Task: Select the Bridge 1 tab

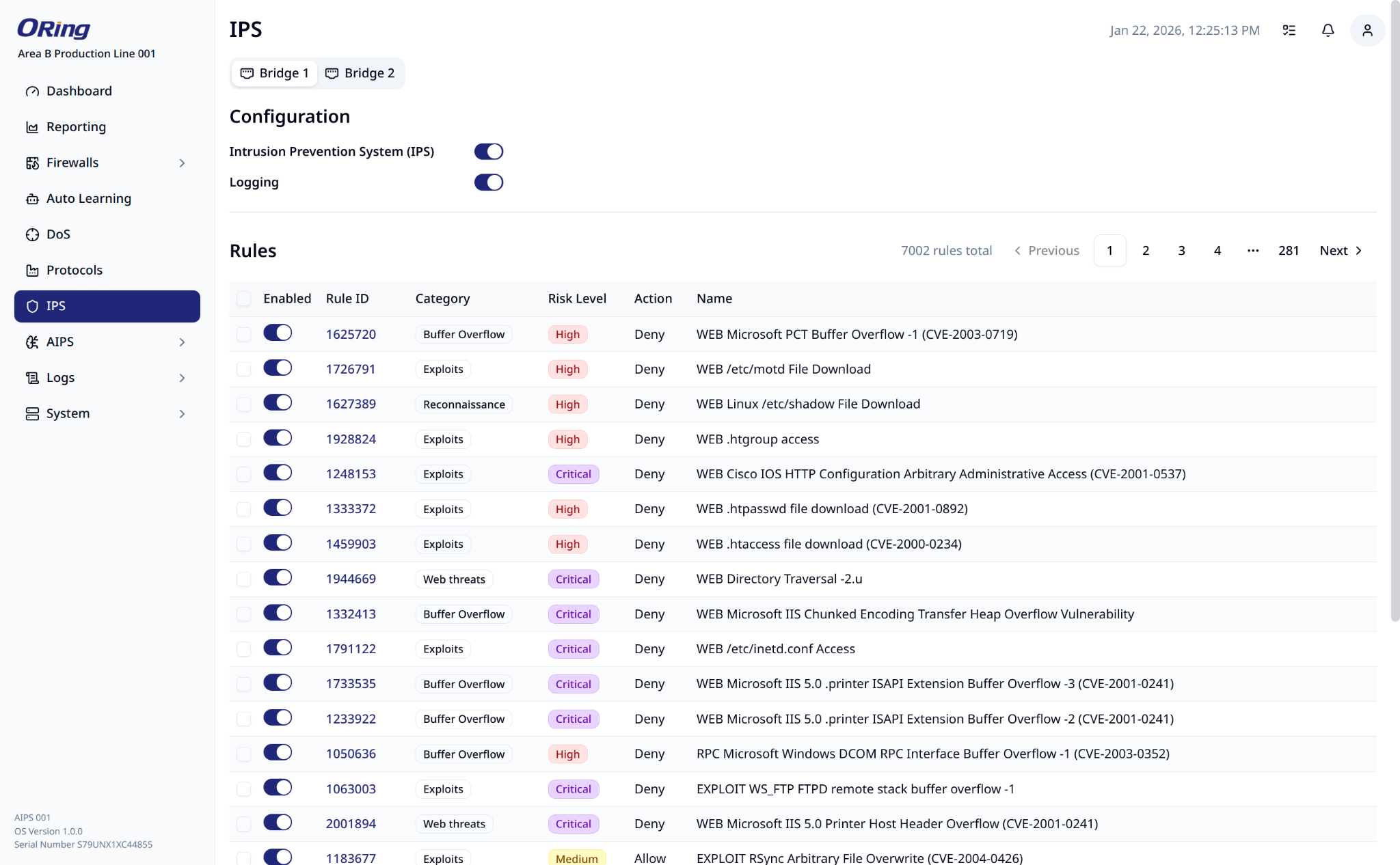Action: point(274,73)
